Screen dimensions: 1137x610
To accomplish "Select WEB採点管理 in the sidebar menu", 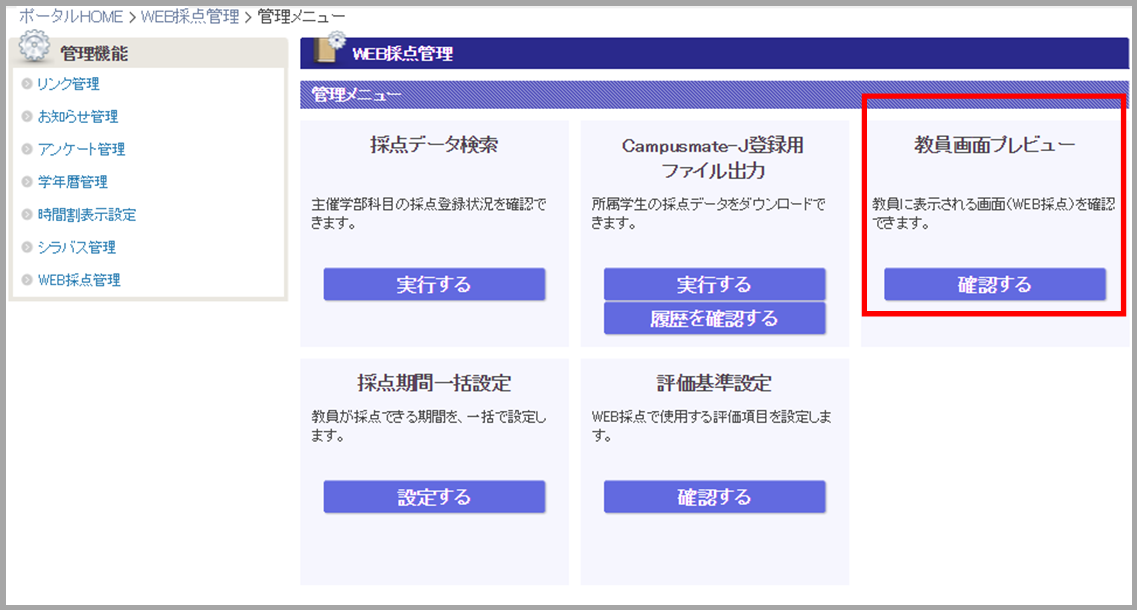I will [x=79, y=280].
